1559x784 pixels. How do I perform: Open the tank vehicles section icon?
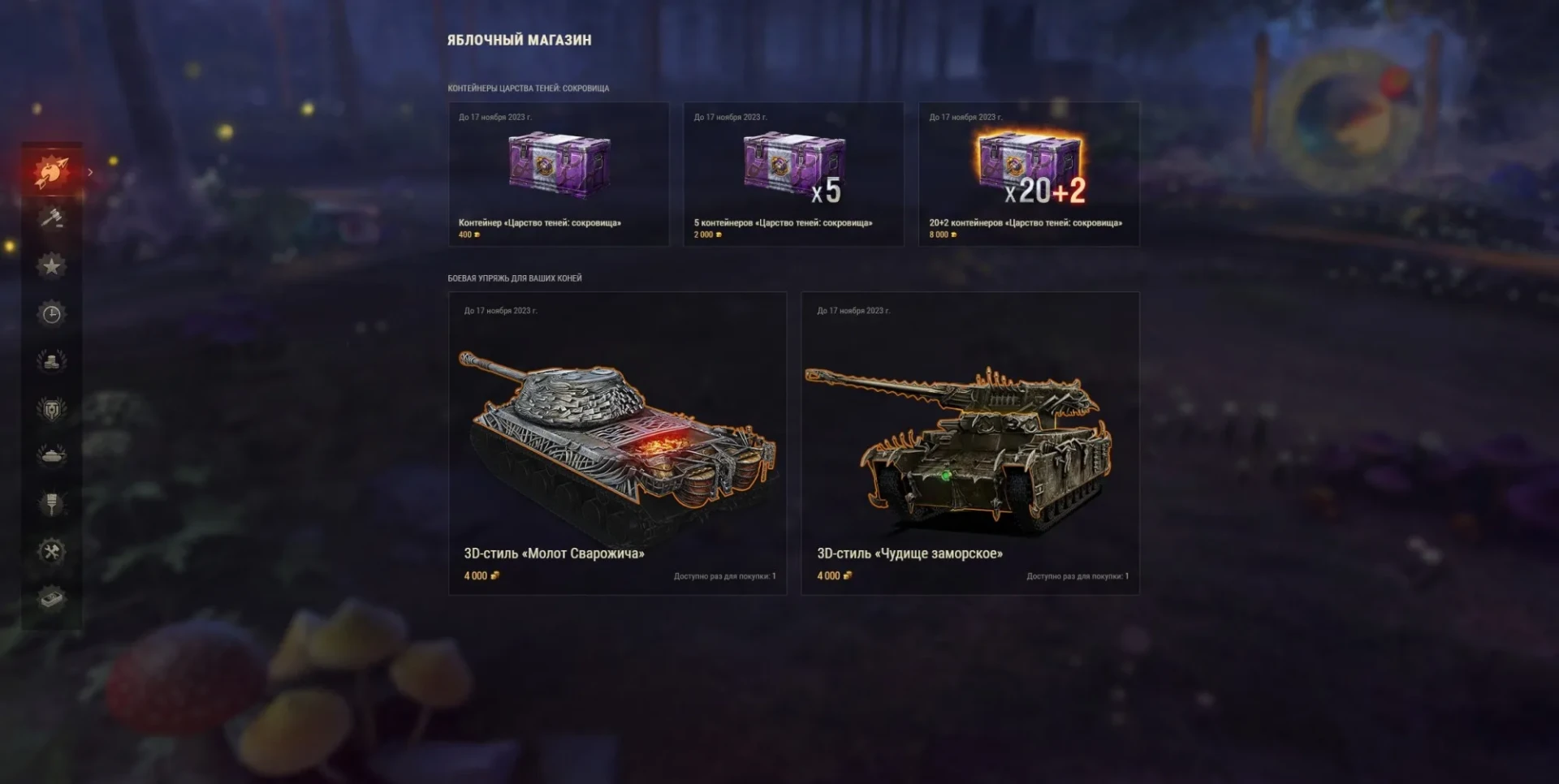51,456
